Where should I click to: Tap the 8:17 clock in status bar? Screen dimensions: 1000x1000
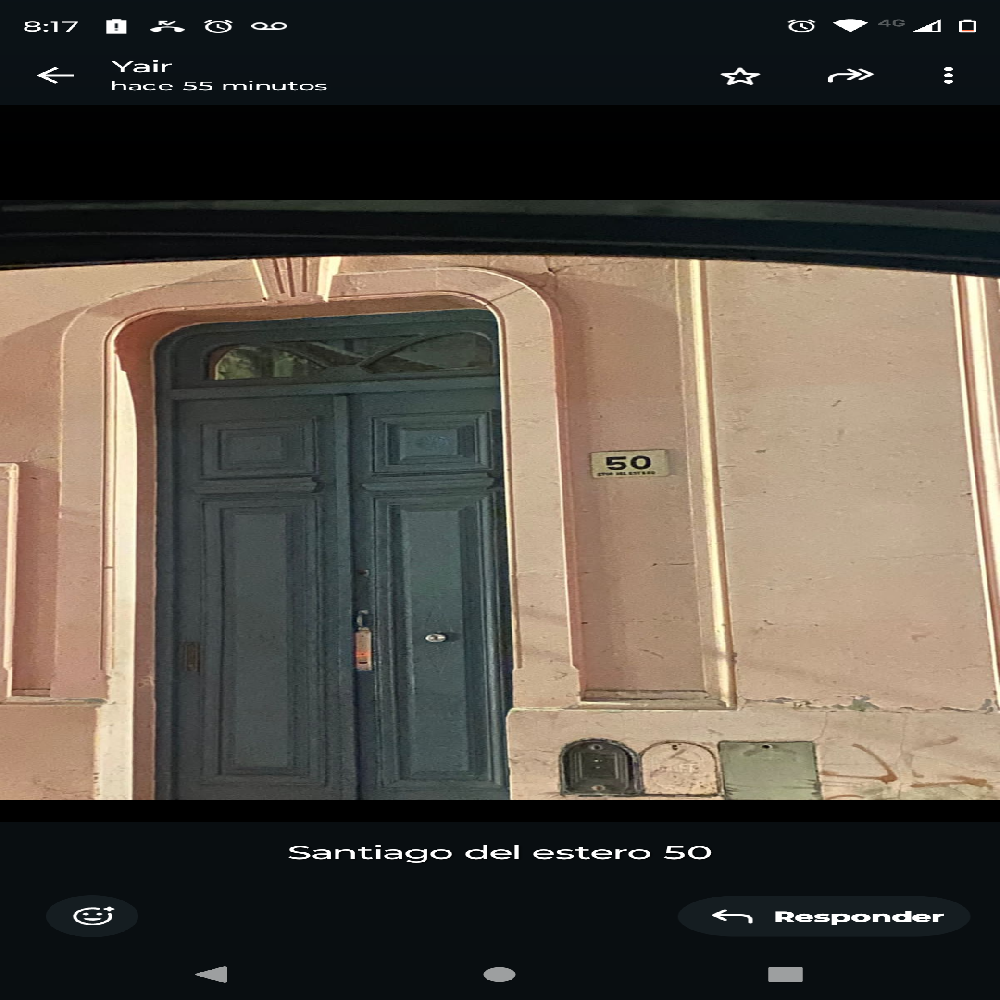pyautogui.click(x=50, y=26)
